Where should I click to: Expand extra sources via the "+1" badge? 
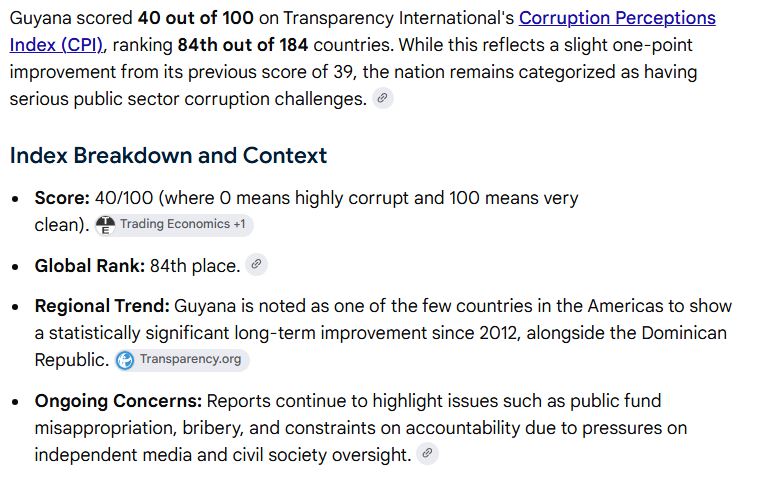point(239,224)
